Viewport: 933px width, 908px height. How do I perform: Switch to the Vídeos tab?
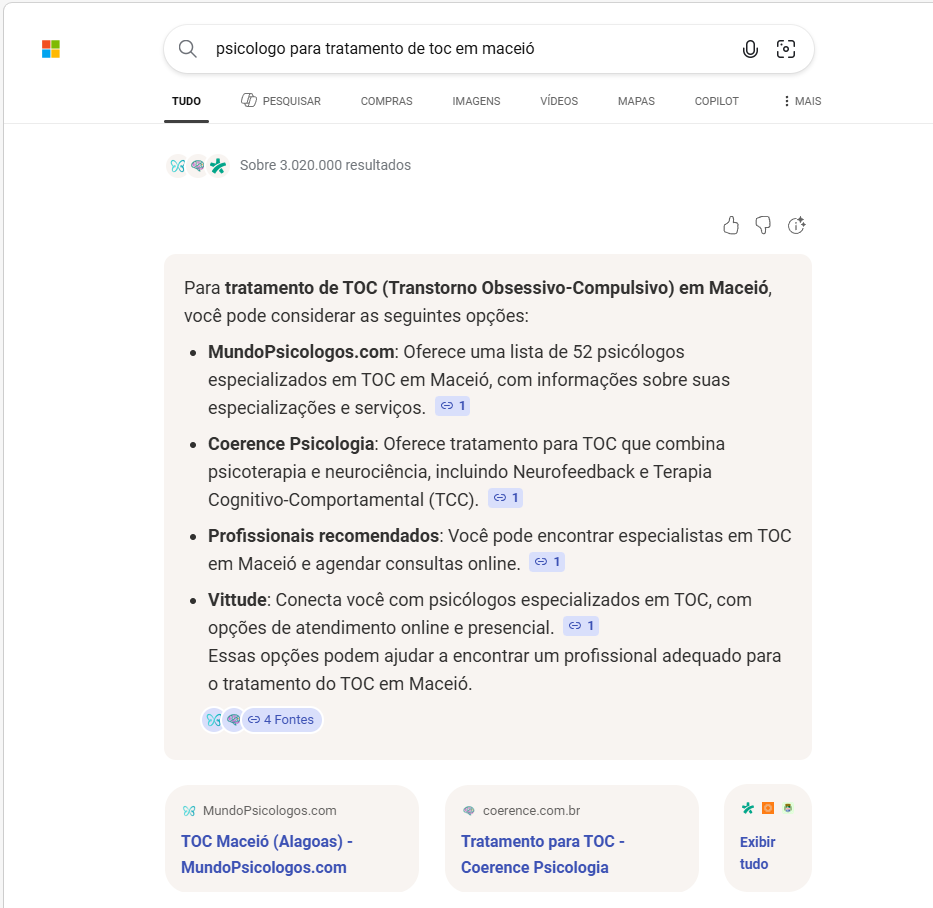[559, 101]
